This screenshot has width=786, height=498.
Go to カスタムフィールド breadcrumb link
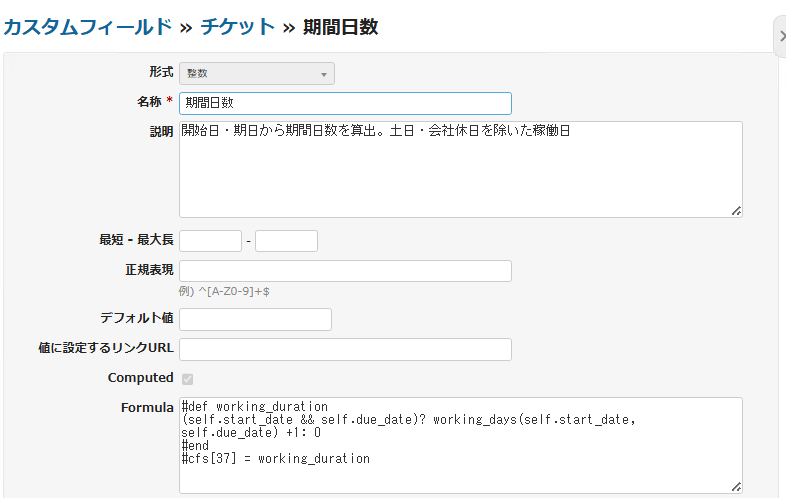(87, 27)
